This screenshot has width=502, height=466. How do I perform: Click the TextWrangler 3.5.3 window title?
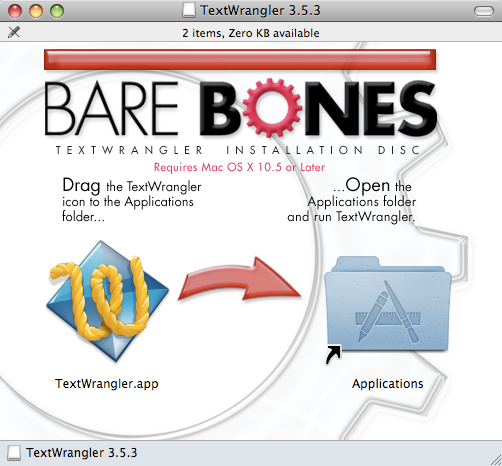(260, 10)
